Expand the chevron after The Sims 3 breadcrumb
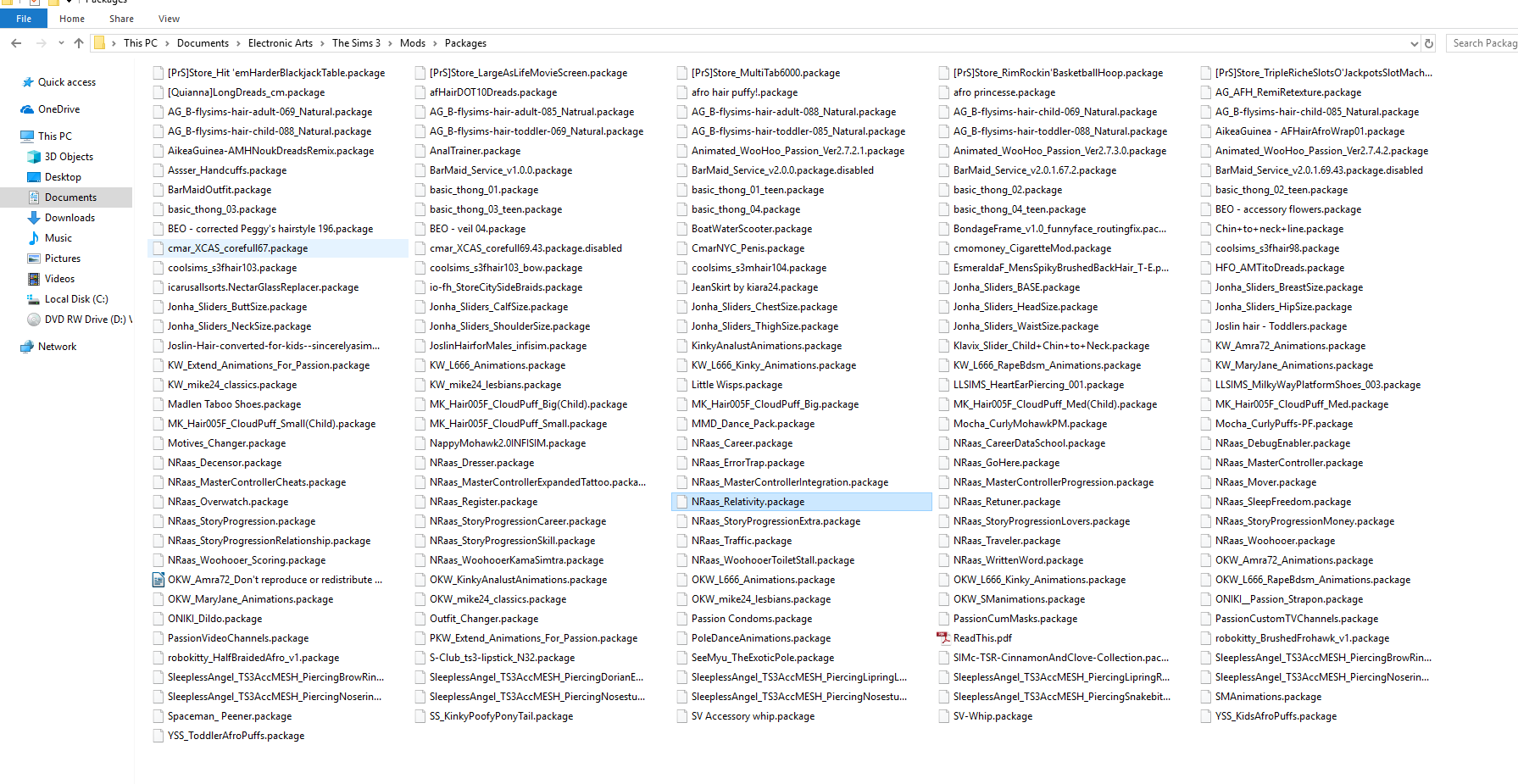The image size is (1518, 784). pyautogui.click(x=390, y=43)
